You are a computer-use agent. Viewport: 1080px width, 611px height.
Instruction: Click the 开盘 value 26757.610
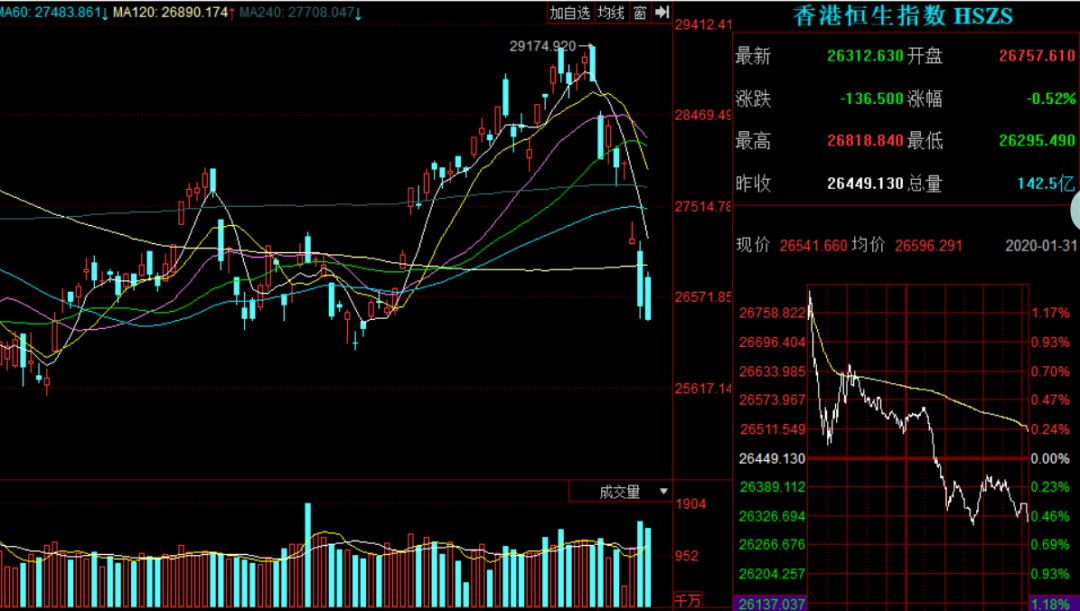1037,56
